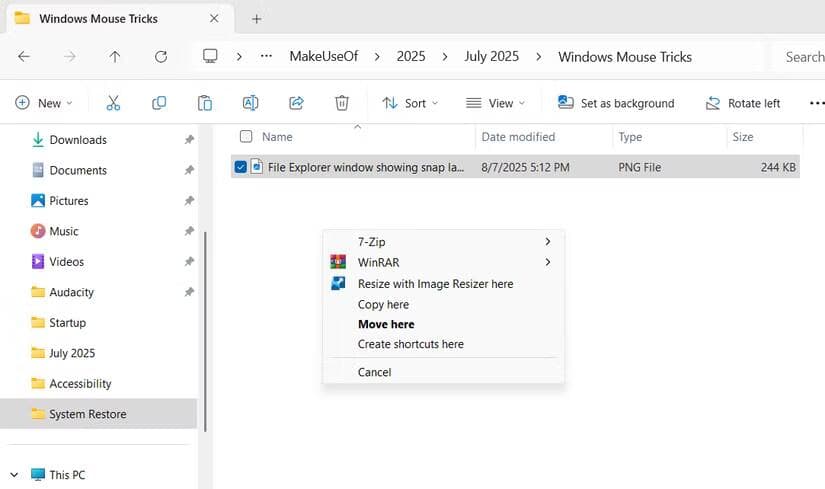Go back with the left arrow

pos(24,56)
